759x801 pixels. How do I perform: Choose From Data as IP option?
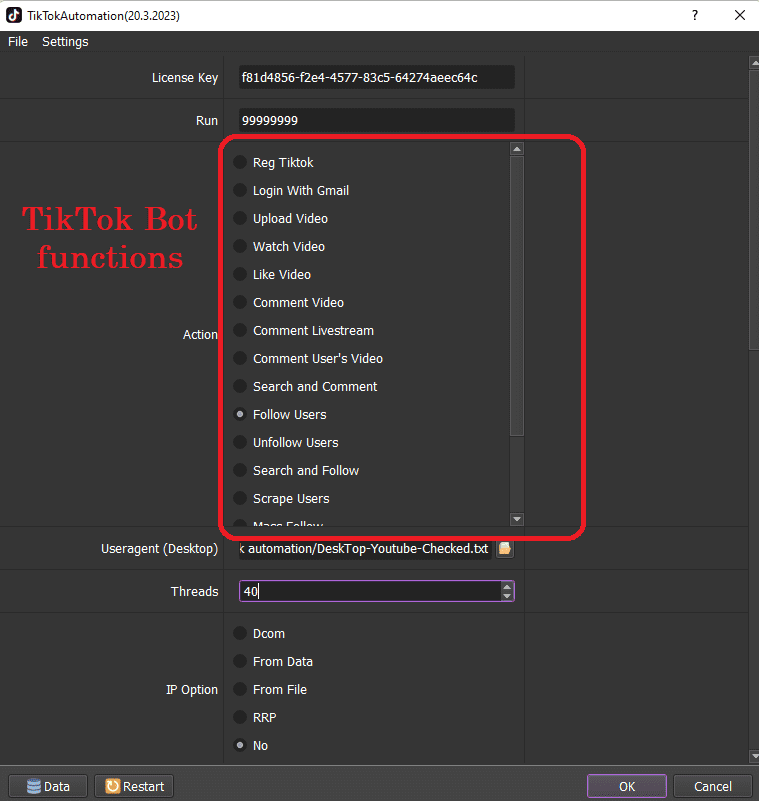273,662
